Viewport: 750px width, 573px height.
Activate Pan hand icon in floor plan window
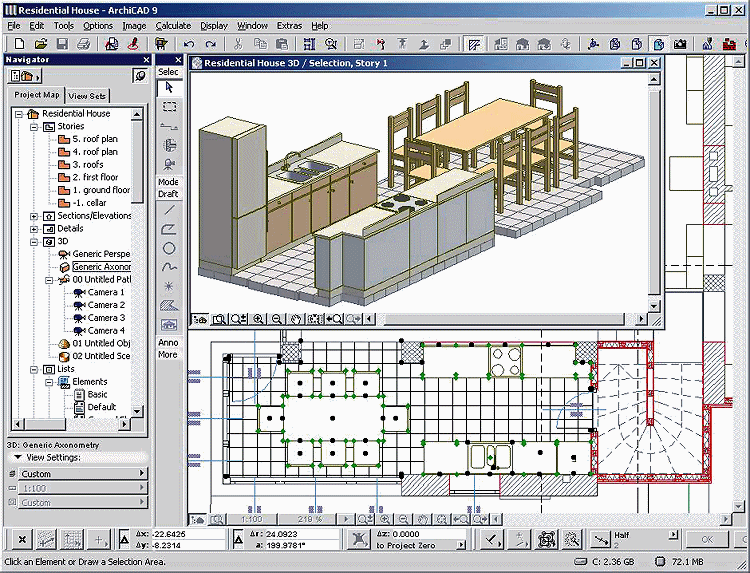click(x=423, y=519)
